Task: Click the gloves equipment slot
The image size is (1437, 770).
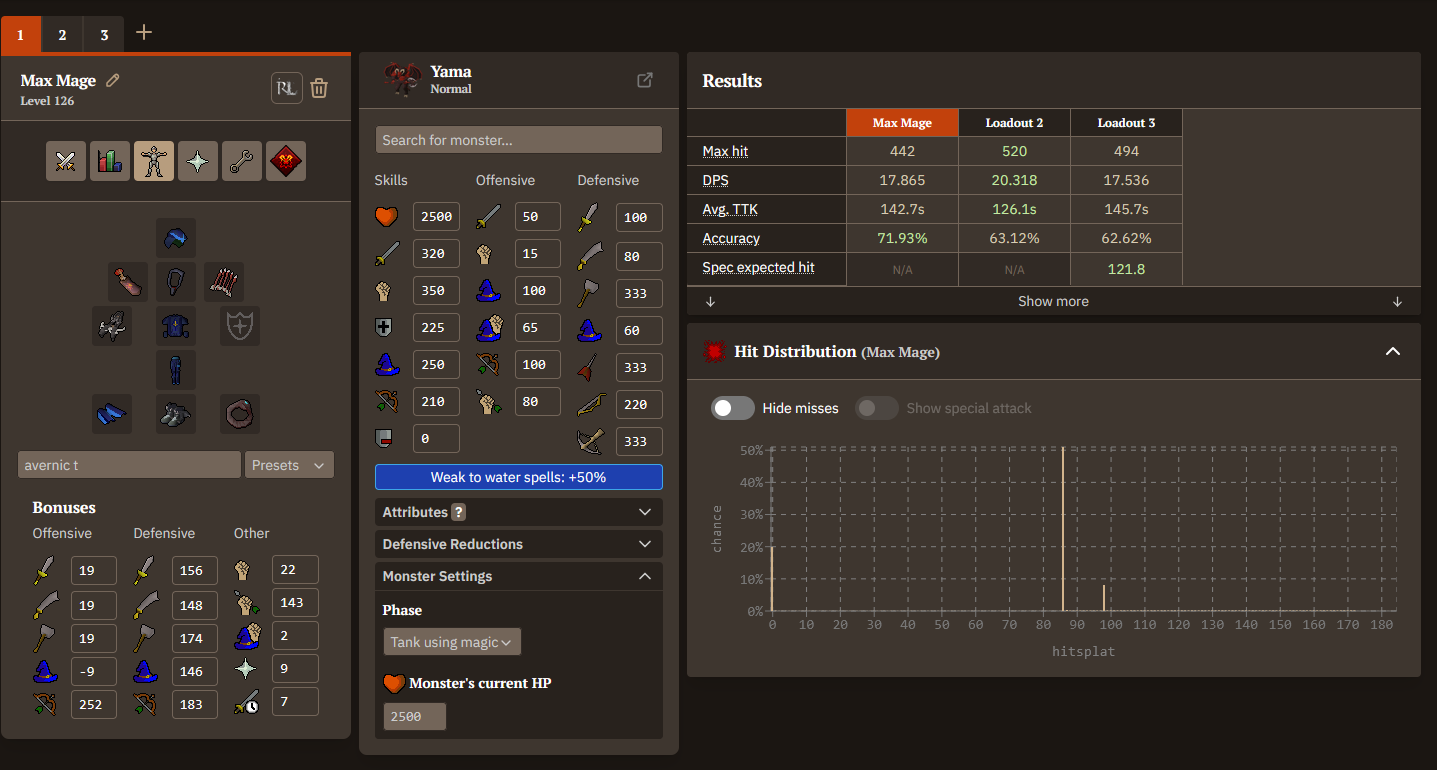Action: (112, 414)
